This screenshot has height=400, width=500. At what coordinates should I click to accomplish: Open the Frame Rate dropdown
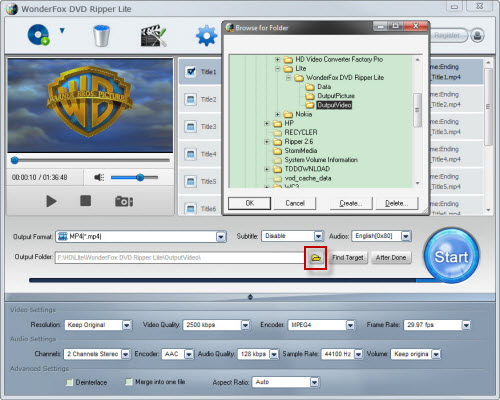pos(466,325)
